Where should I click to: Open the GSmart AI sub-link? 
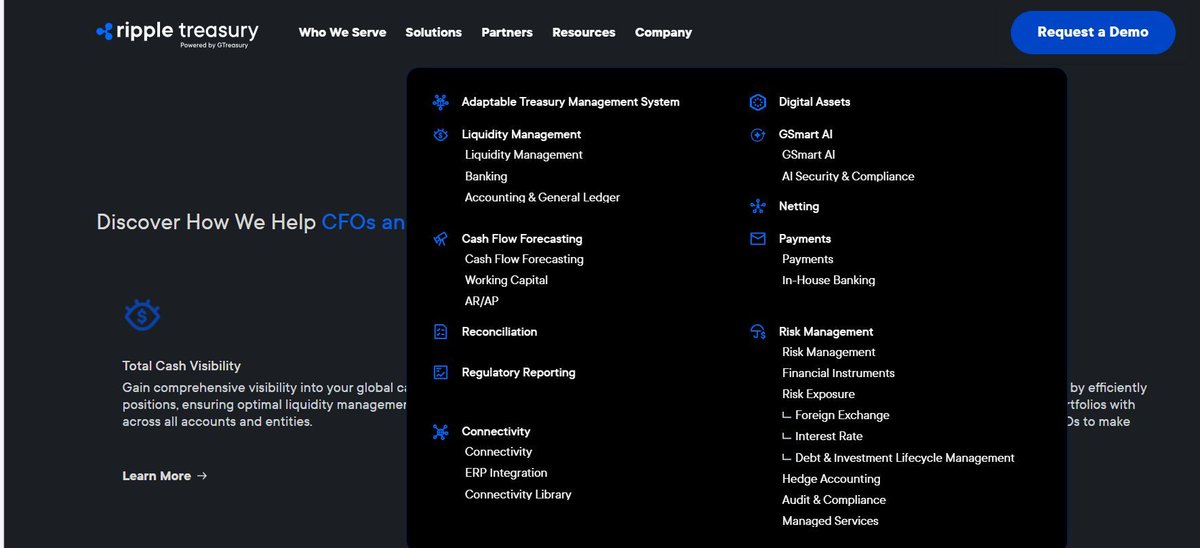point(809,155)
